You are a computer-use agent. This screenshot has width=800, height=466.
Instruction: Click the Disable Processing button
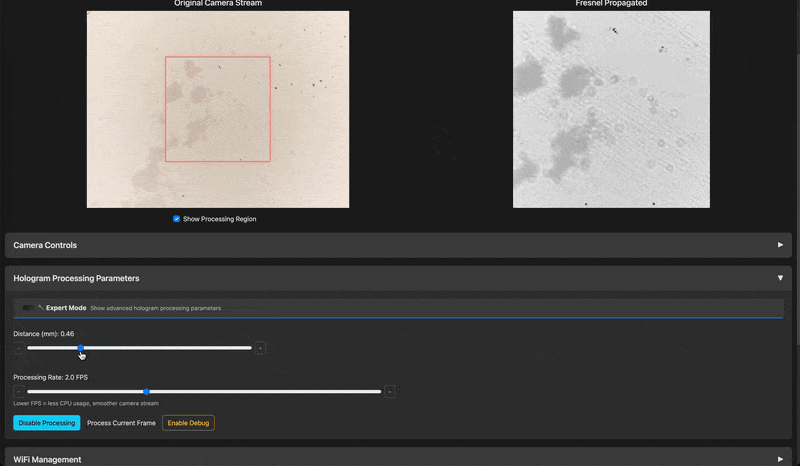(x=46, y=423)
